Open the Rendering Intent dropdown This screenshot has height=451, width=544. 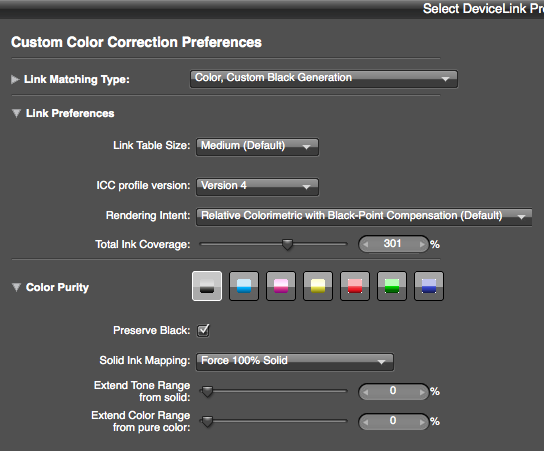point(364,217)
